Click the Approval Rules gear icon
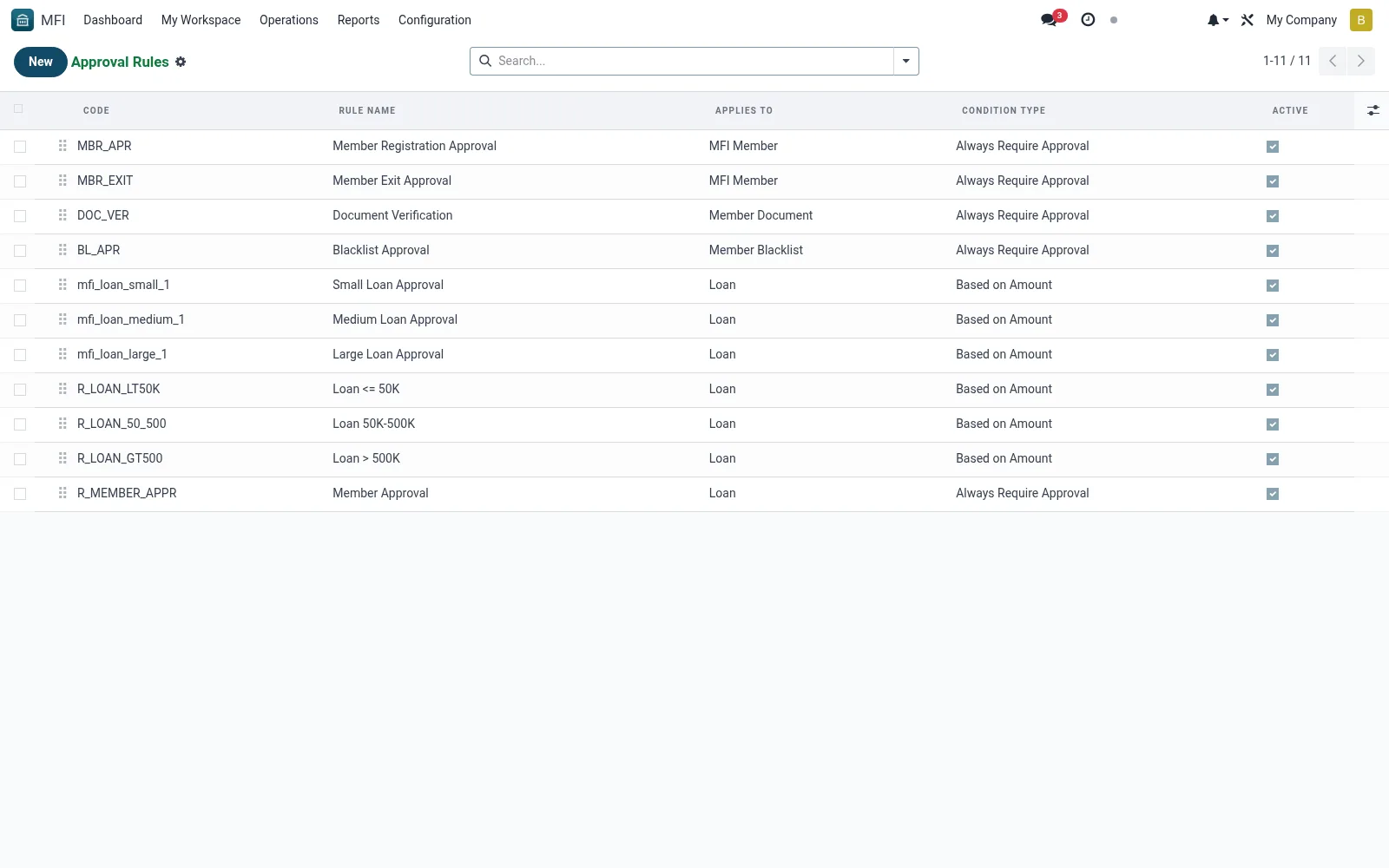The height and width of the screenshot is (868, 1389). pyautogui.click(x=181, y=62)
